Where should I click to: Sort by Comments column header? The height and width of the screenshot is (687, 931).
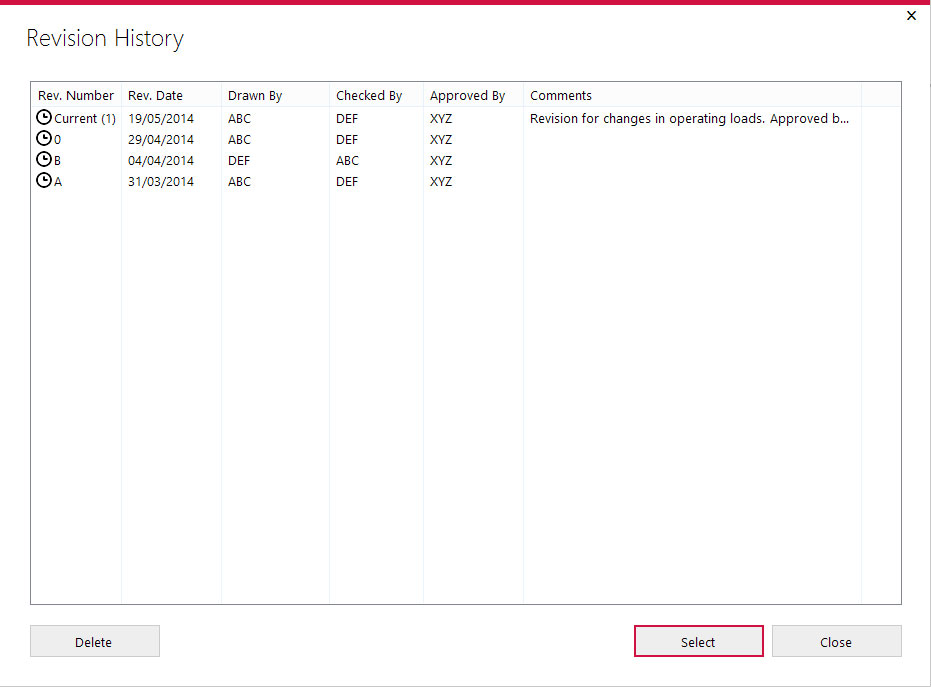coord(692,95)
